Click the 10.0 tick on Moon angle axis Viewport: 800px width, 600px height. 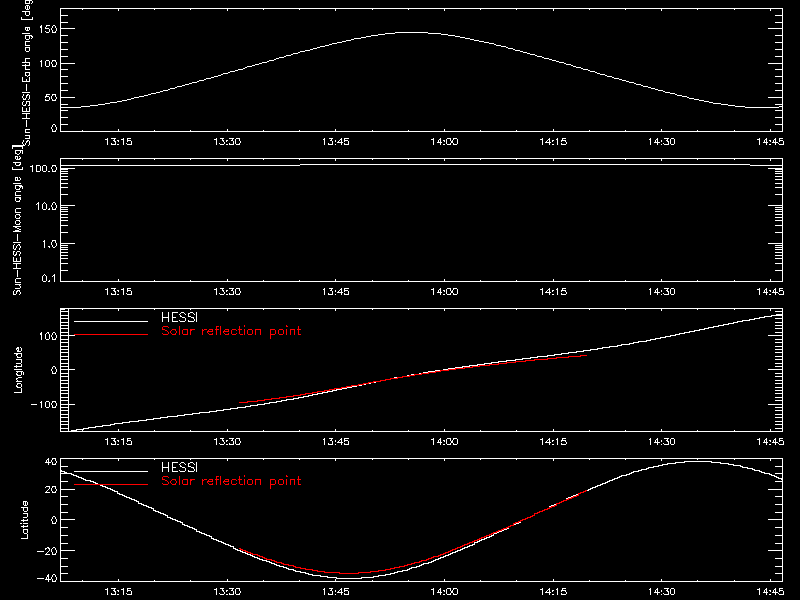46,206
